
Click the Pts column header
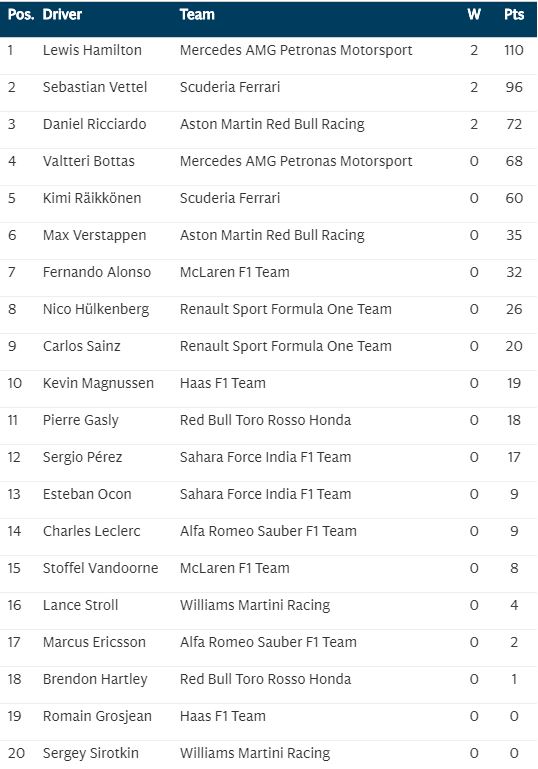click(x=513, y=15)
